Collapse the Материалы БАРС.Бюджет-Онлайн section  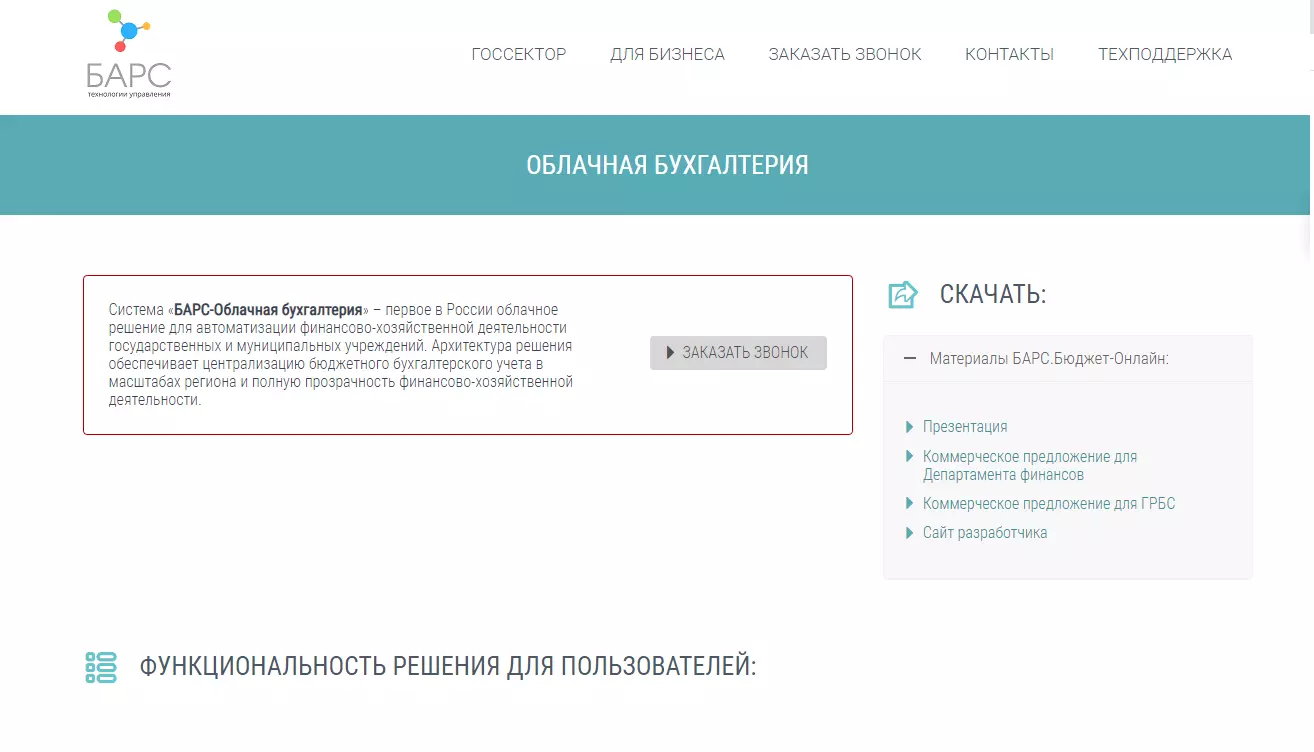[x=1067, y=358]
